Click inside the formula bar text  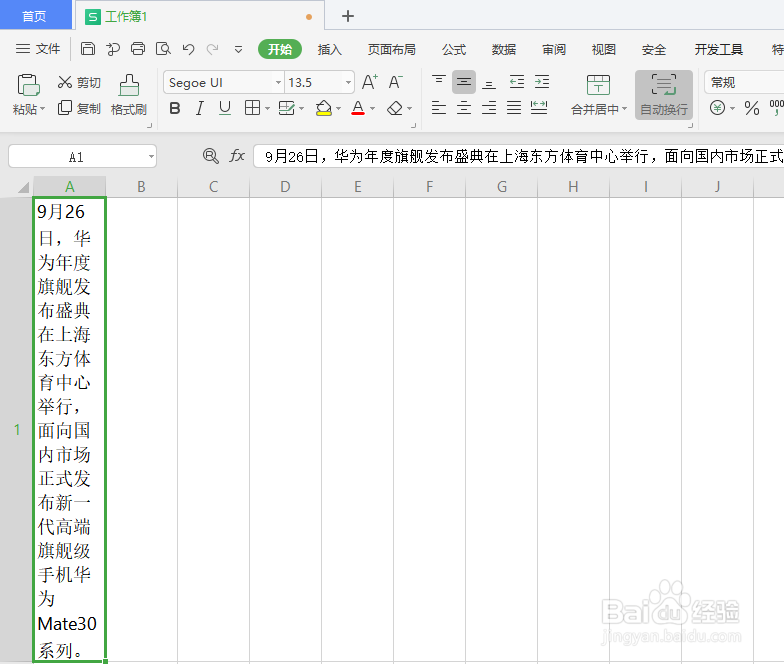(518, 156)
